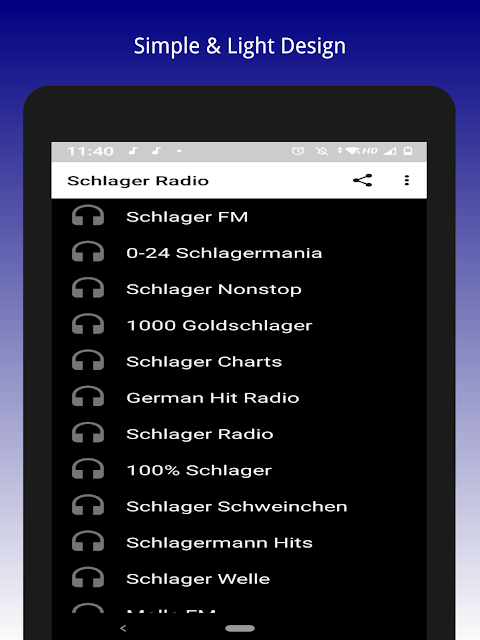This screenshot has width=480, height=640.
Task: Tap the muted notifications bell icon
Action: click(x=322, y=151)
